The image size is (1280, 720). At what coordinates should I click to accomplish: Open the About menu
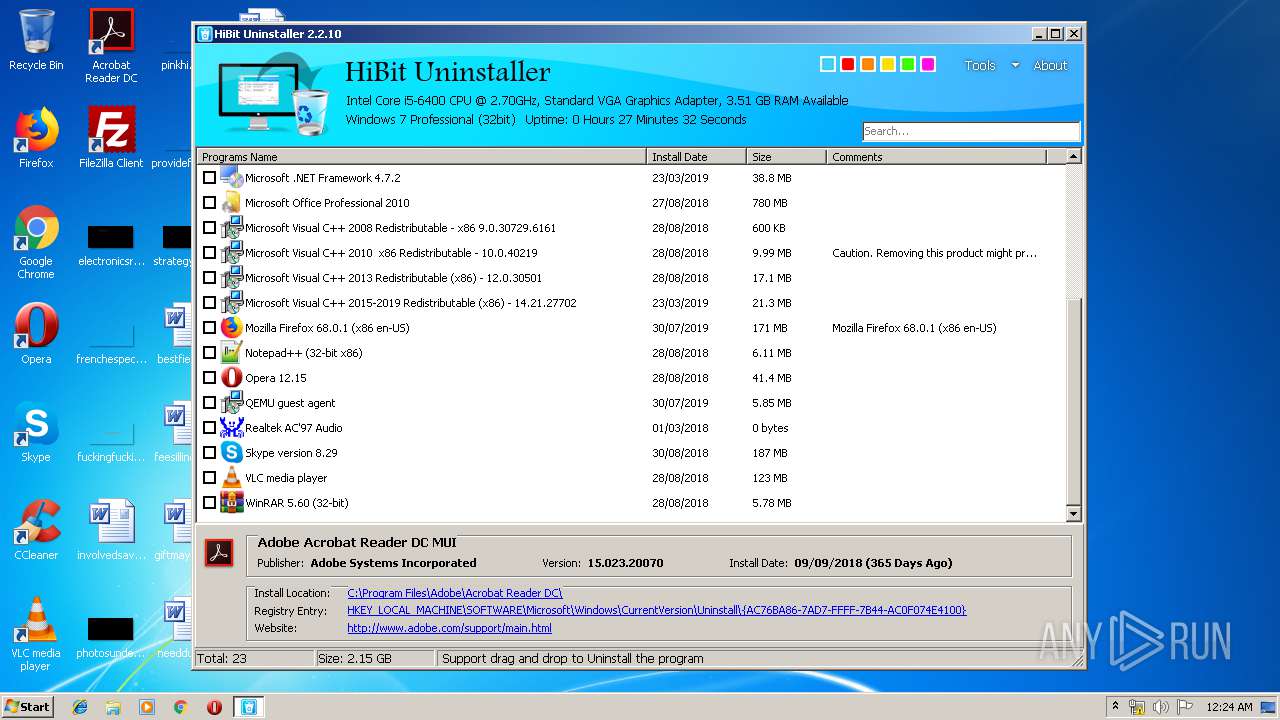tap(1050, 65)
